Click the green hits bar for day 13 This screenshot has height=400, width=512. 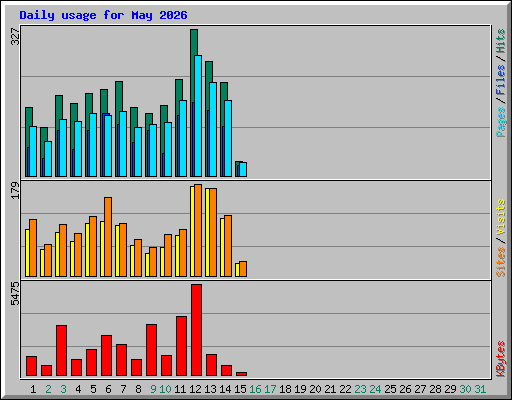click(x=209, y=72)
